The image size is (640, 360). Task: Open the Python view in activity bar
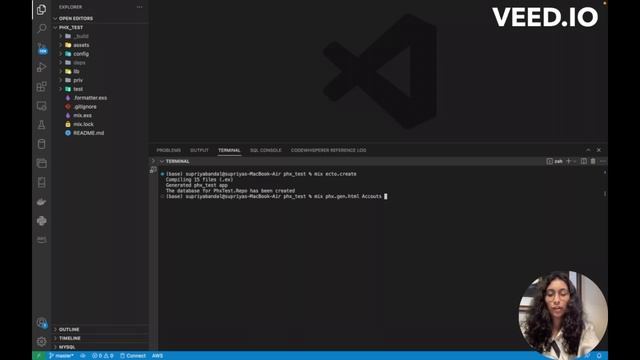click(41, 221)
